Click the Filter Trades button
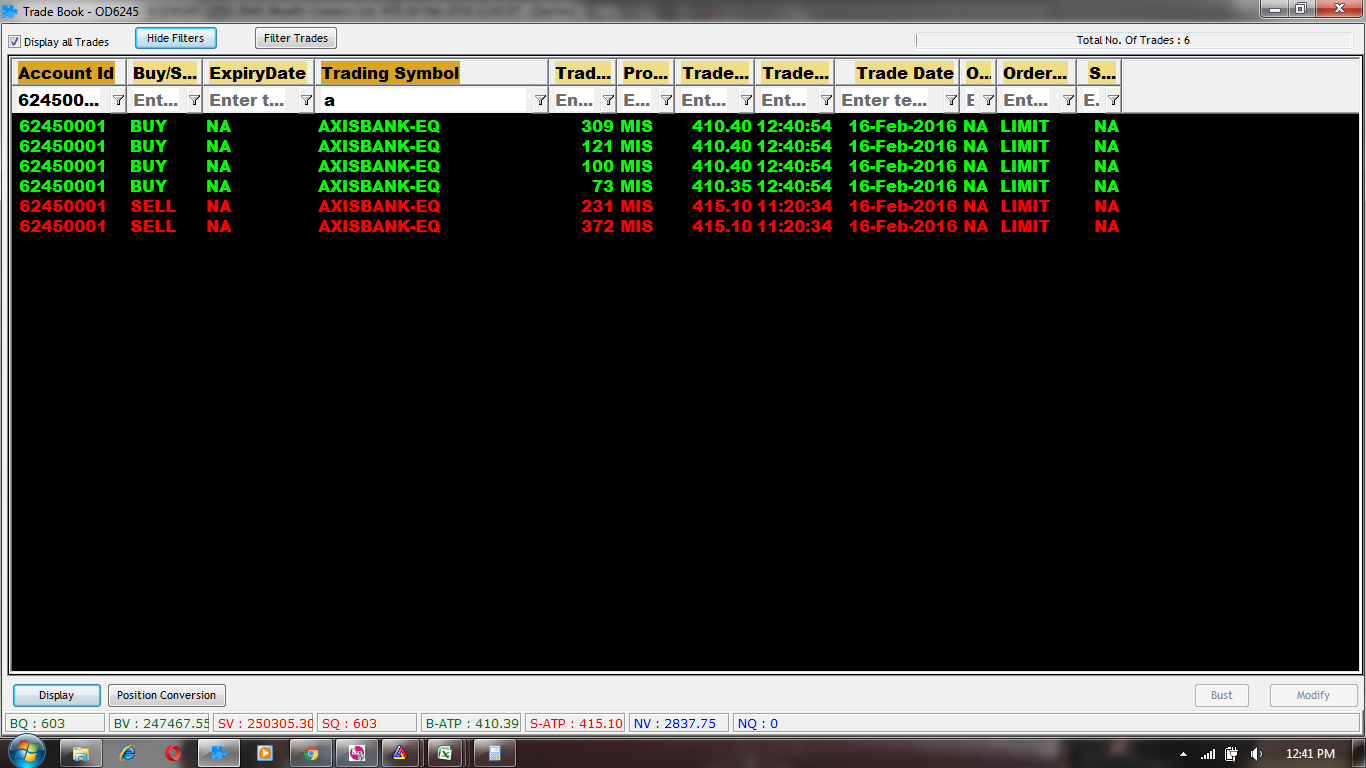This screenshot has width=1366, height=768. (x=296, y=38)
